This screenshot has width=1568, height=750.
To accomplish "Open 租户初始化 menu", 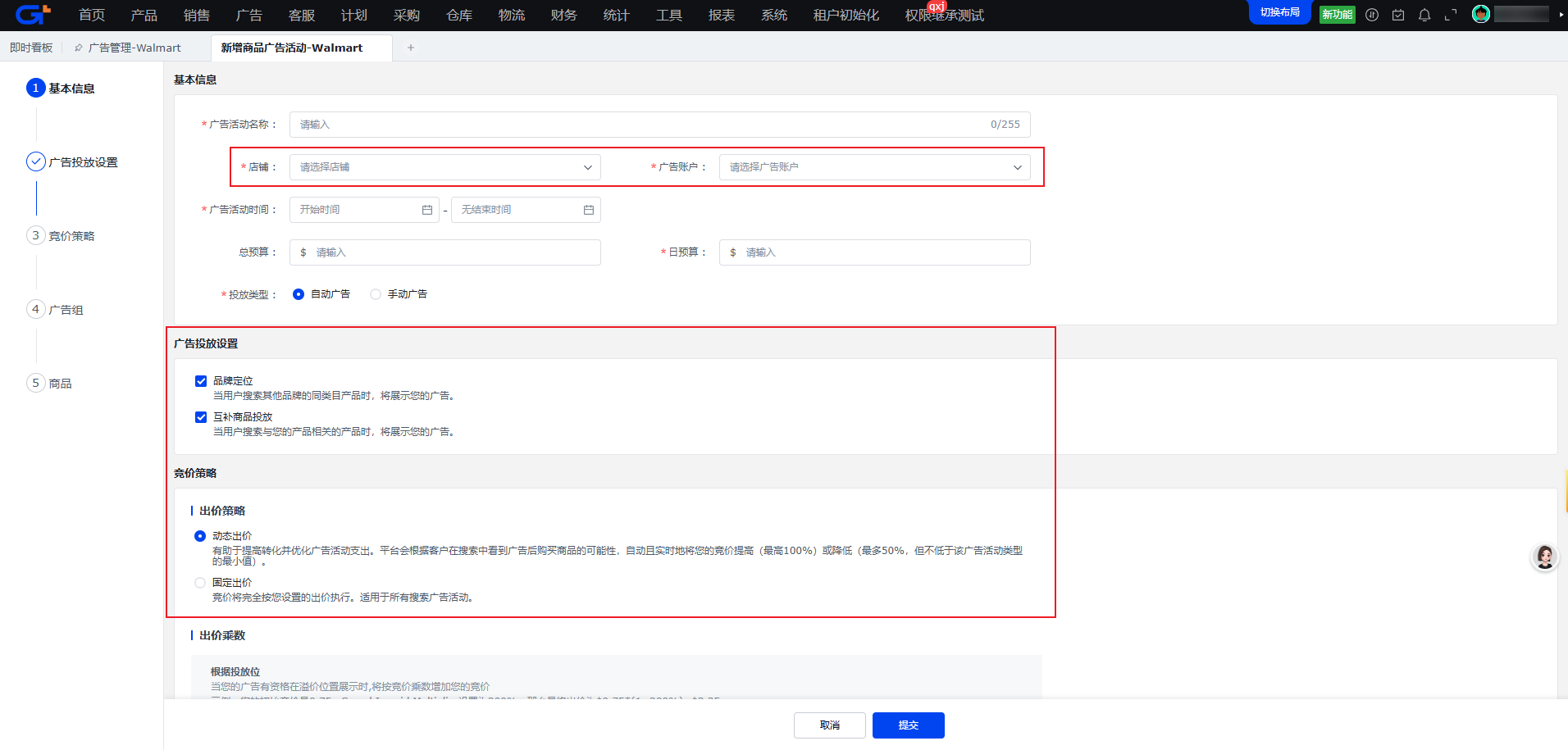I will coord(846,15).
